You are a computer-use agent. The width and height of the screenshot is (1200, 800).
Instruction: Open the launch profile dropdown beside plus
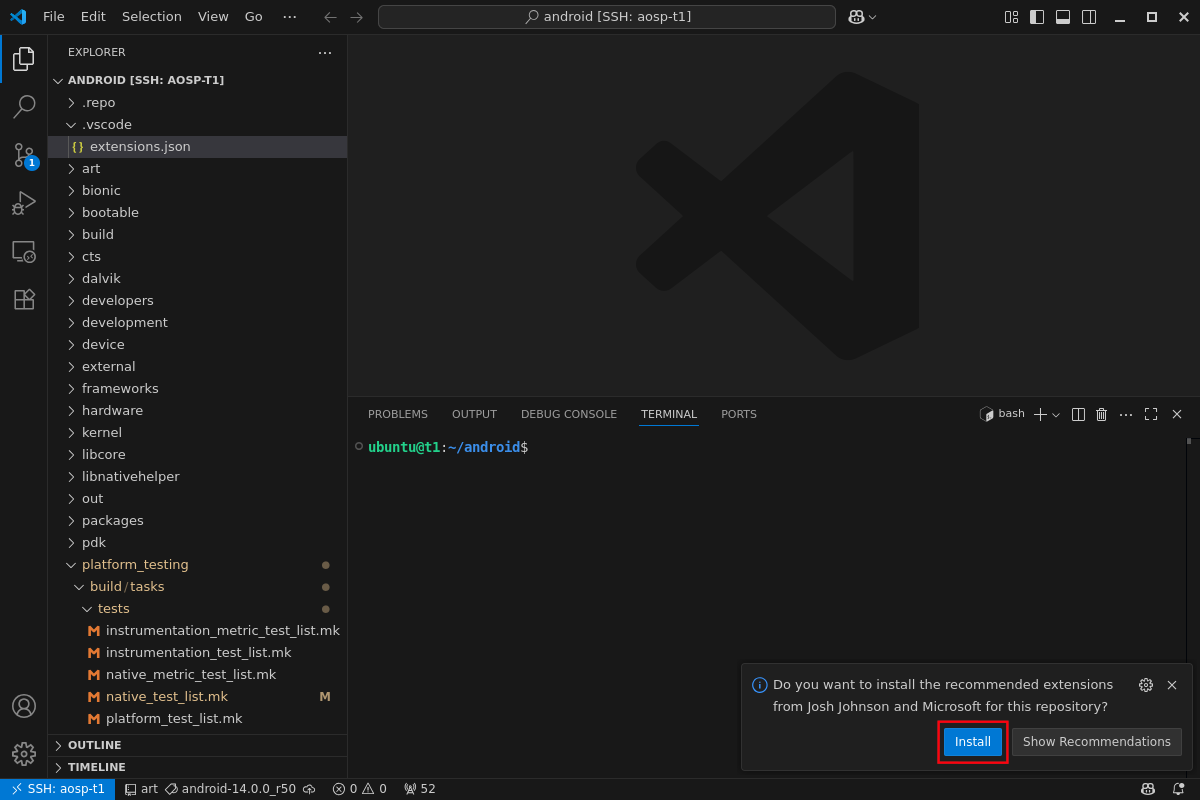pyautogui.click(x=1056, y=414)
